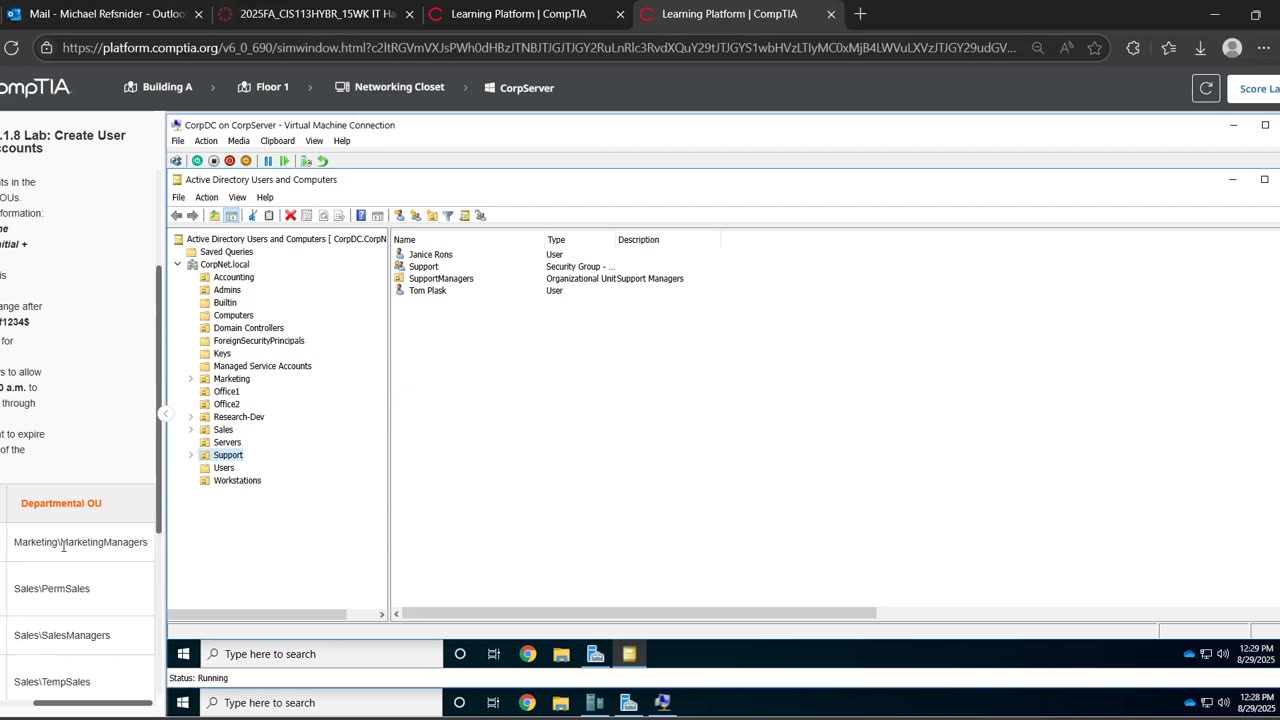Create a new group with toolbar icon
The height and width of the screenshot is (720, 1280).
pos(416,215)
